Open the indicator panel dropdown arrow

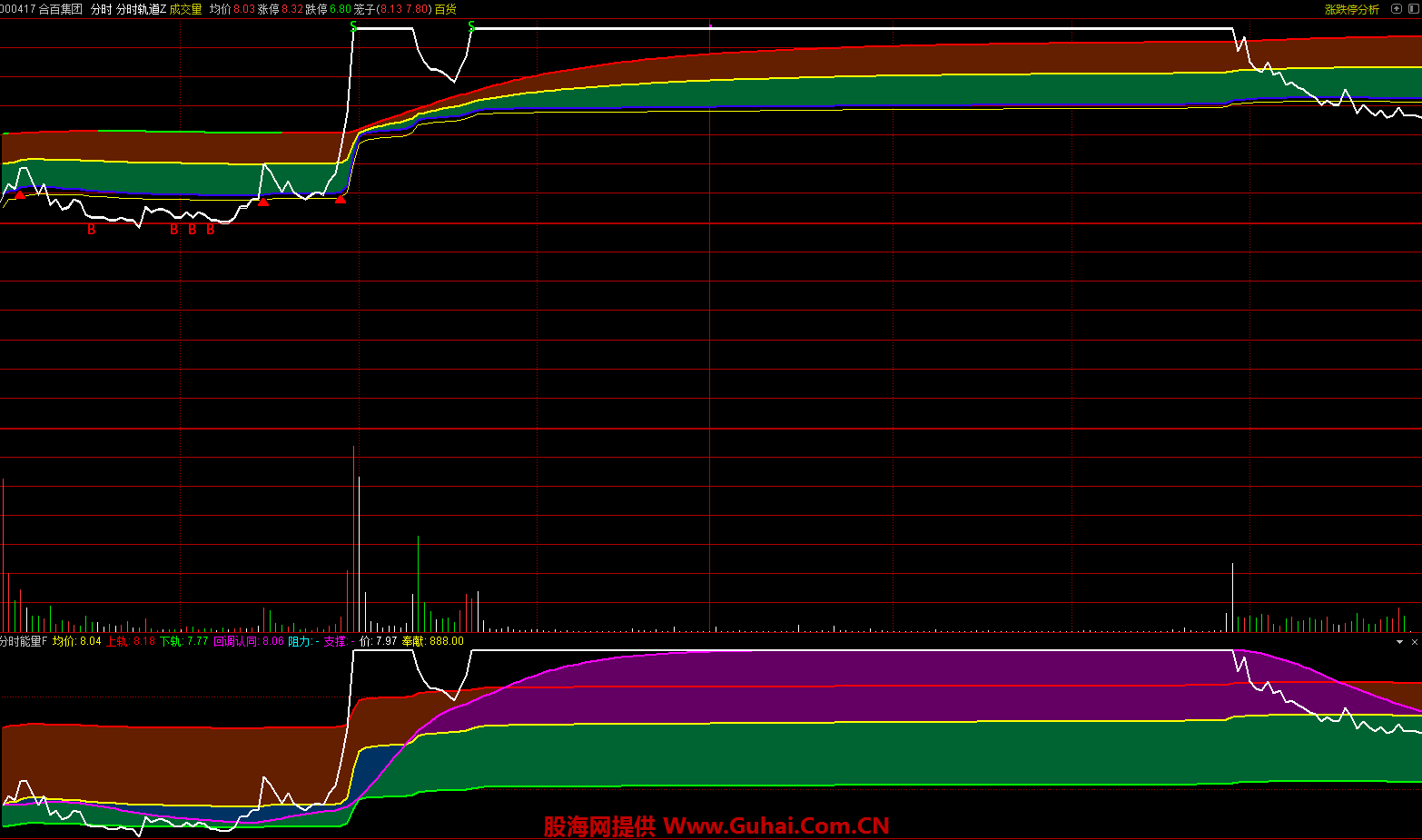[1399, 642]
